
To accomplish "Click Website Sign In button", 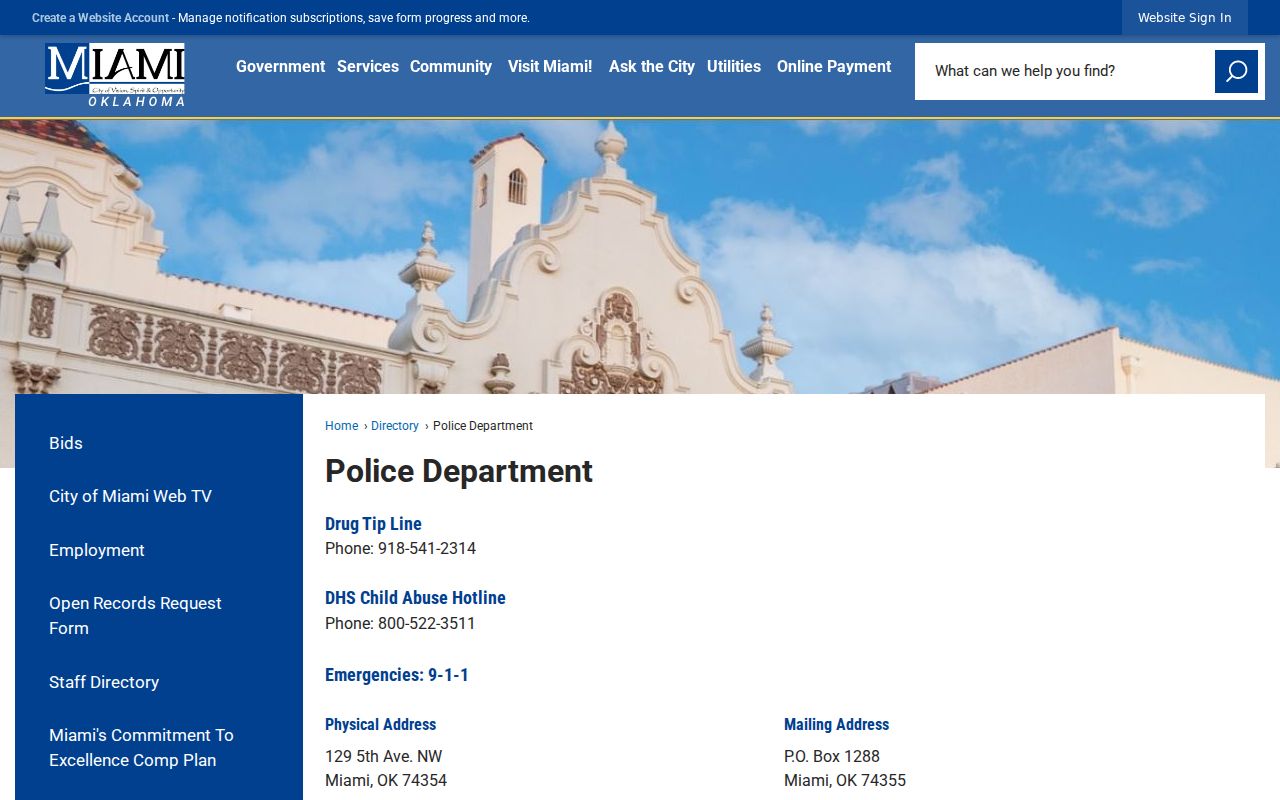I will (x=1185, y=18).
